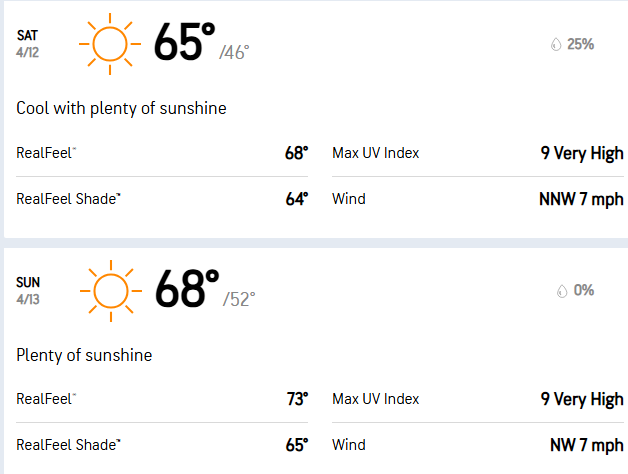Open the SAT 4/12 date label
Image resolution: width=628 pixels, height=474 pixels.
(28, 44)
